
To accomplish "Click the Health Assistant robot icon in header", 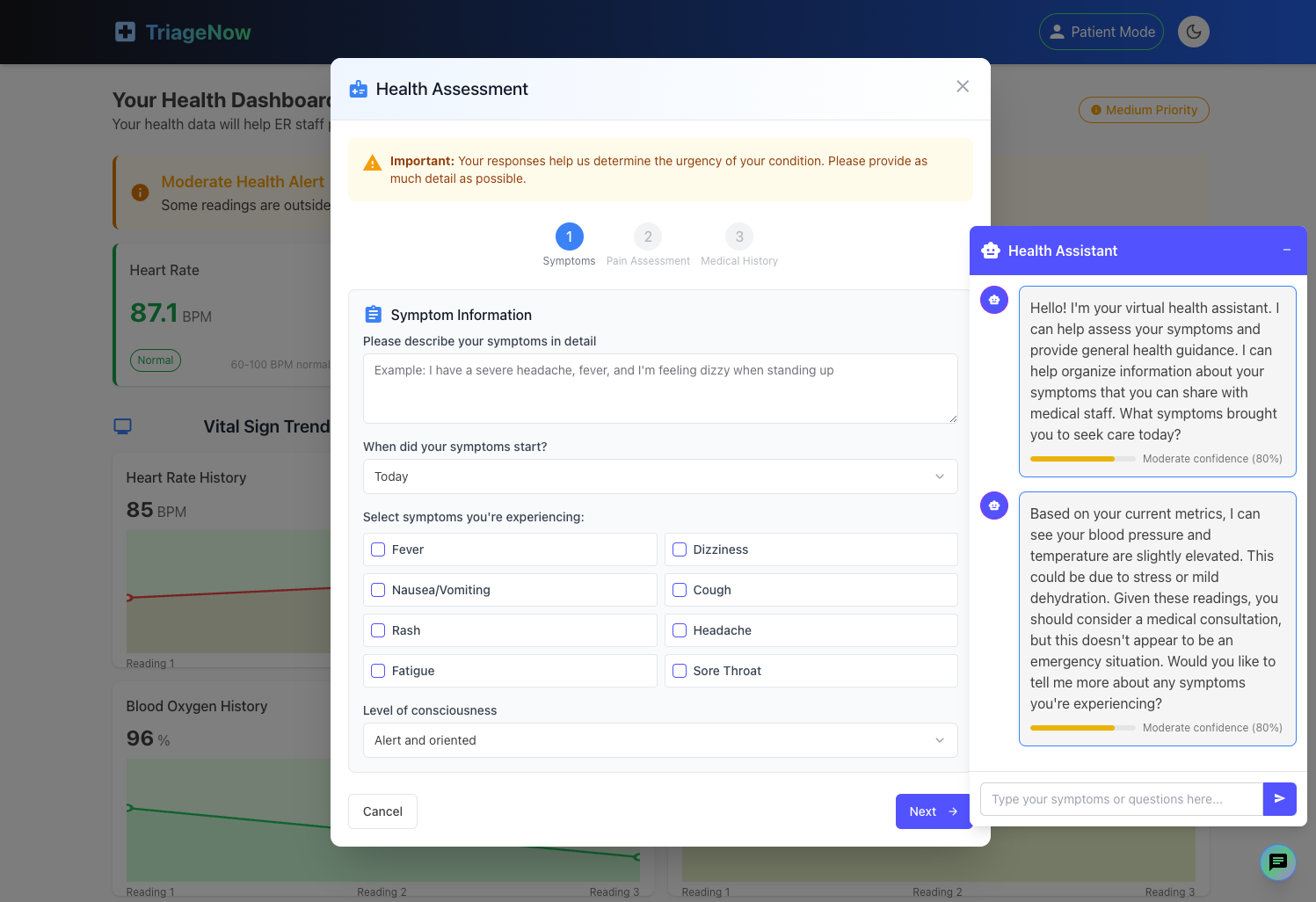I will tap(991, 251).
